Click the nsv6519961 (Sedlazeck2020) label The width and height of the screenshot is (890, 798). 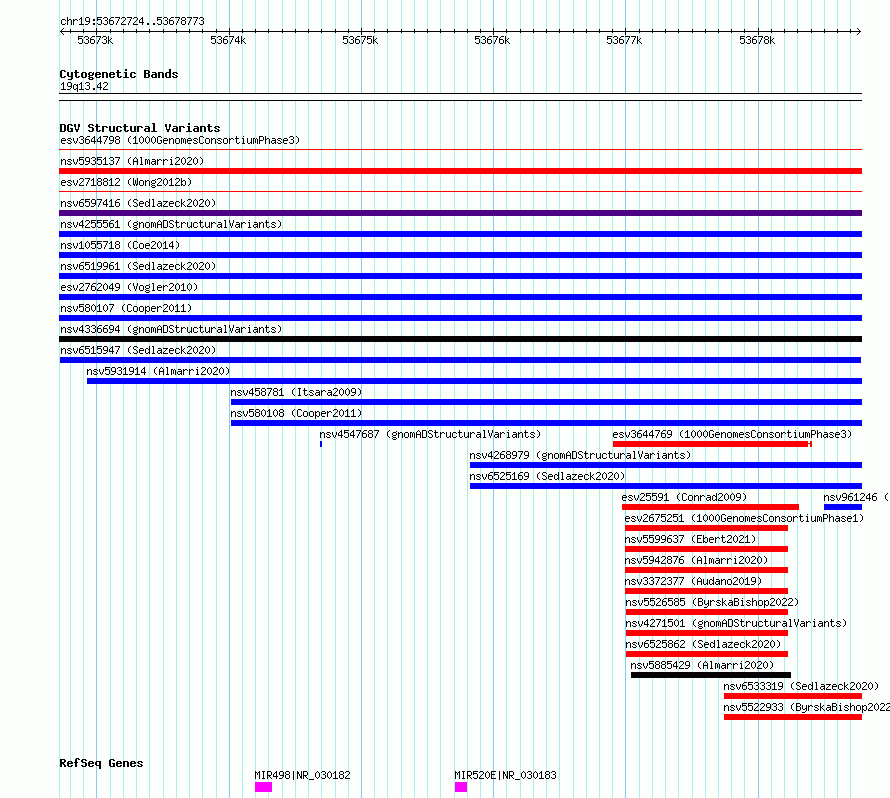(x=138, y=266)
